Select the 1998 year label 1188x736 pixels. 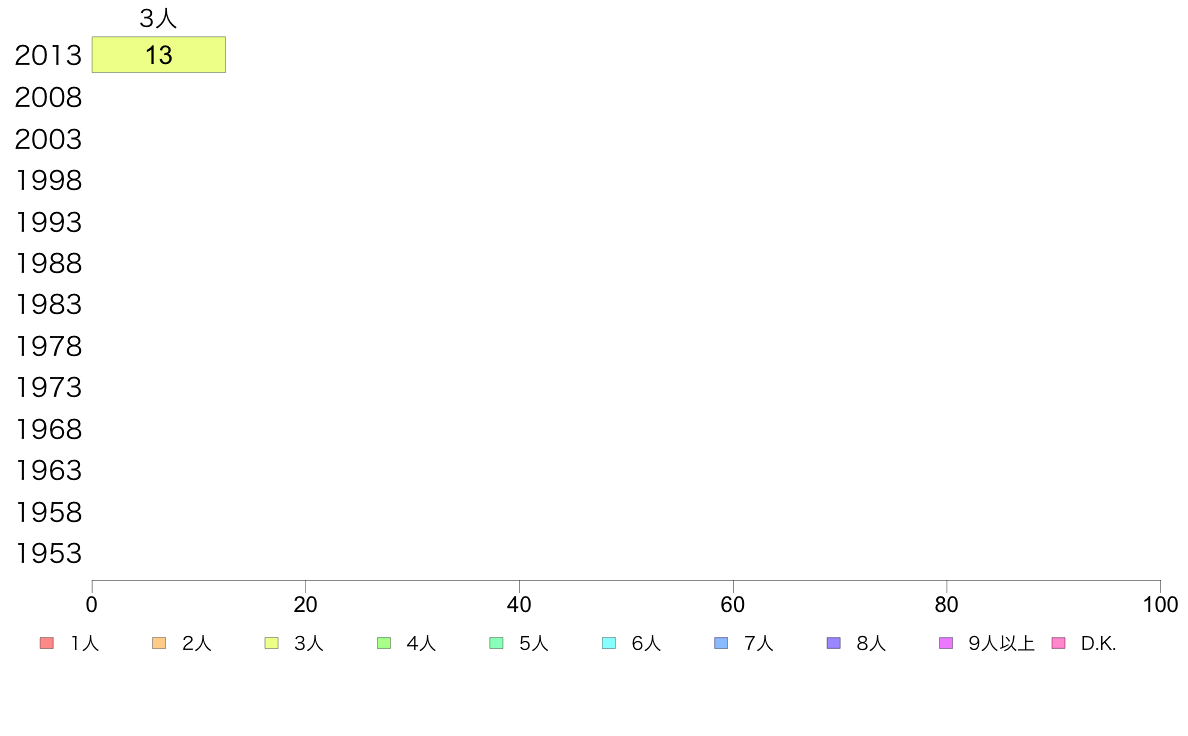[x=48, y=180]
